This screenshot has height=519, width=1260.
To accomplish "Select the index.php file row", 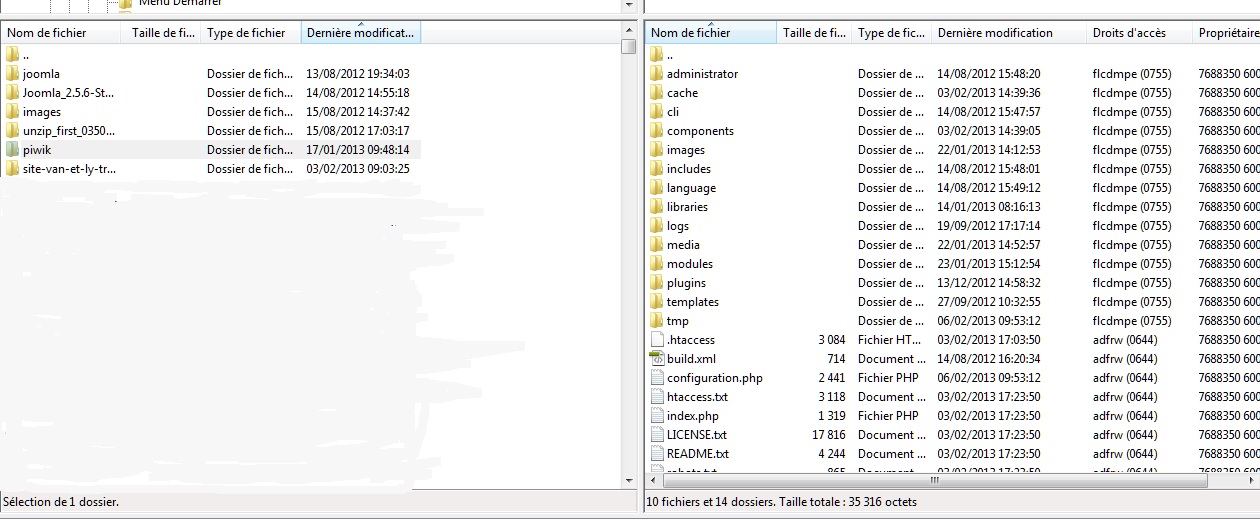I will click(692, 416).
